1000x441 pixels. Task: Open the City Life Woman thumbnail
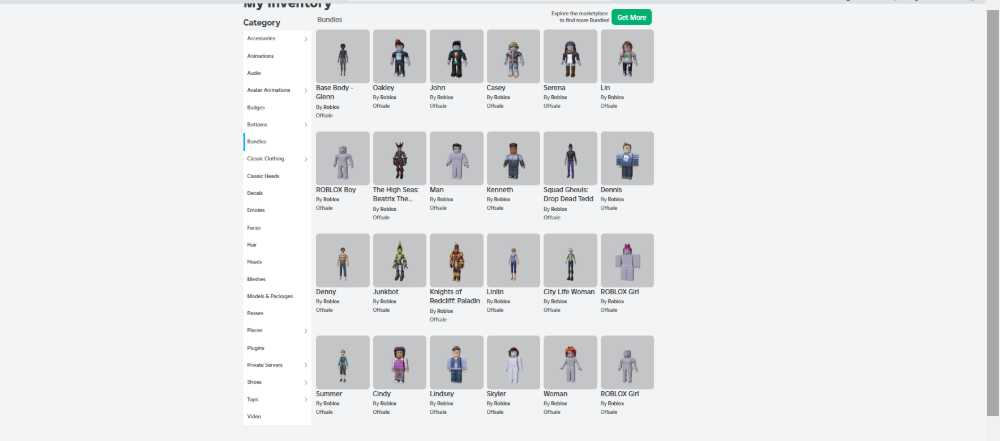570,260
